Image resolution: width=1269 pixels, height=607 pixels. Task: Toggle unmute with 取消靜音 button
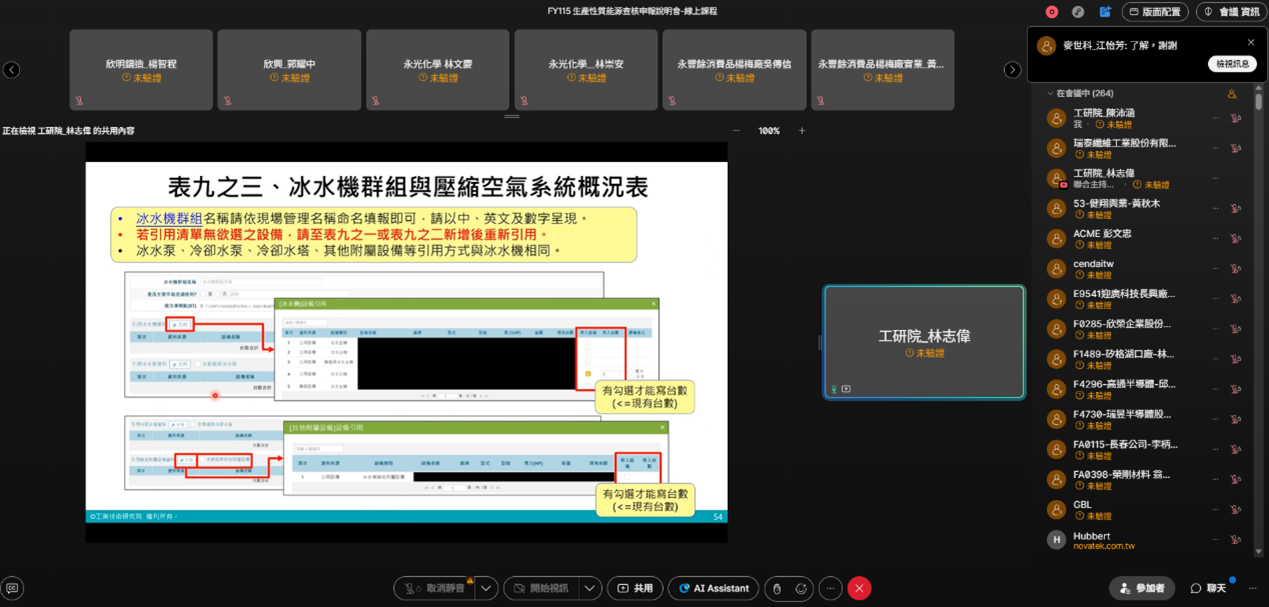[435, 588]
